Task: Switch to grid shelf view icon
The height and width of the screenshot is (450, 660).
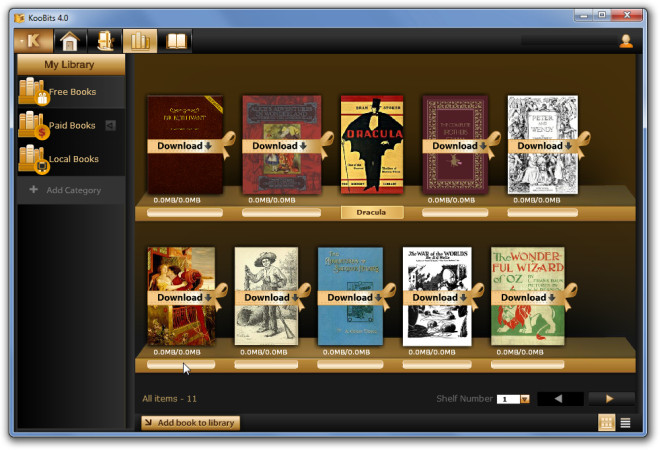Action: click(x=607, y=423)
